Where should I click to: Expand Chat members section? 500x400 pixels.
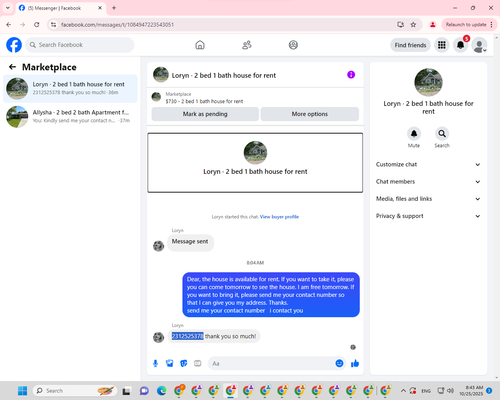click(x=428, y=182)
